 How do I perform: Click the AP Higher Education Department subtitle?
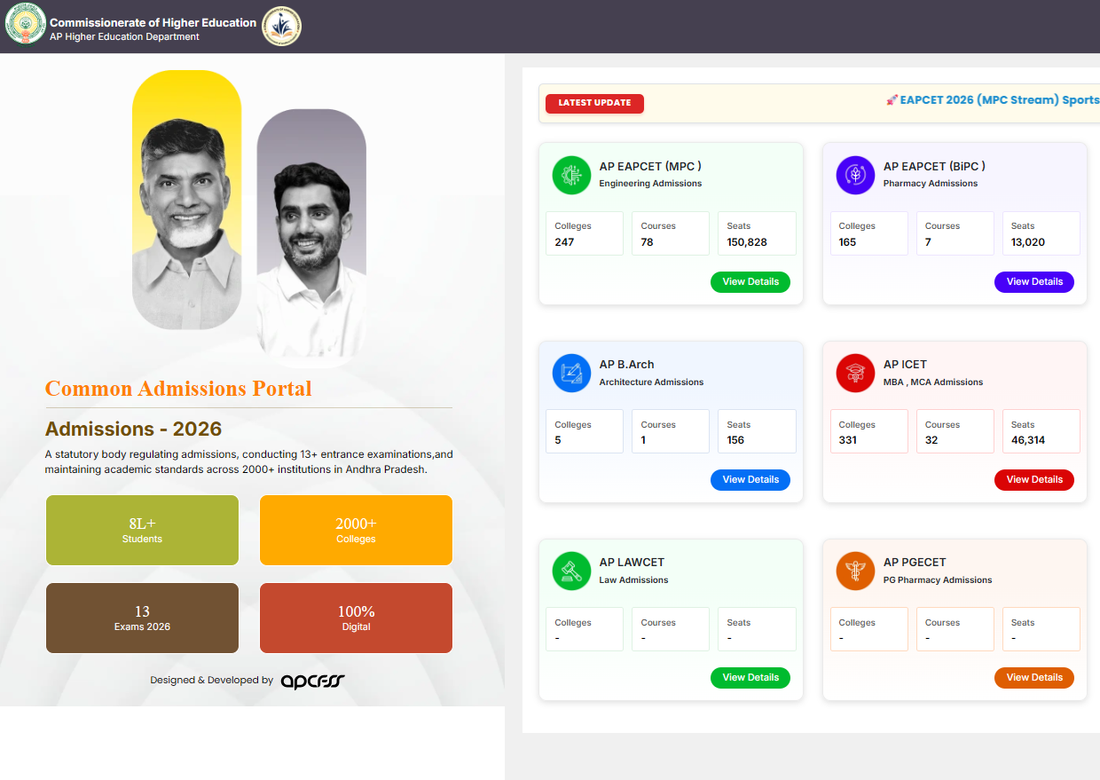(x=124, y=37)
